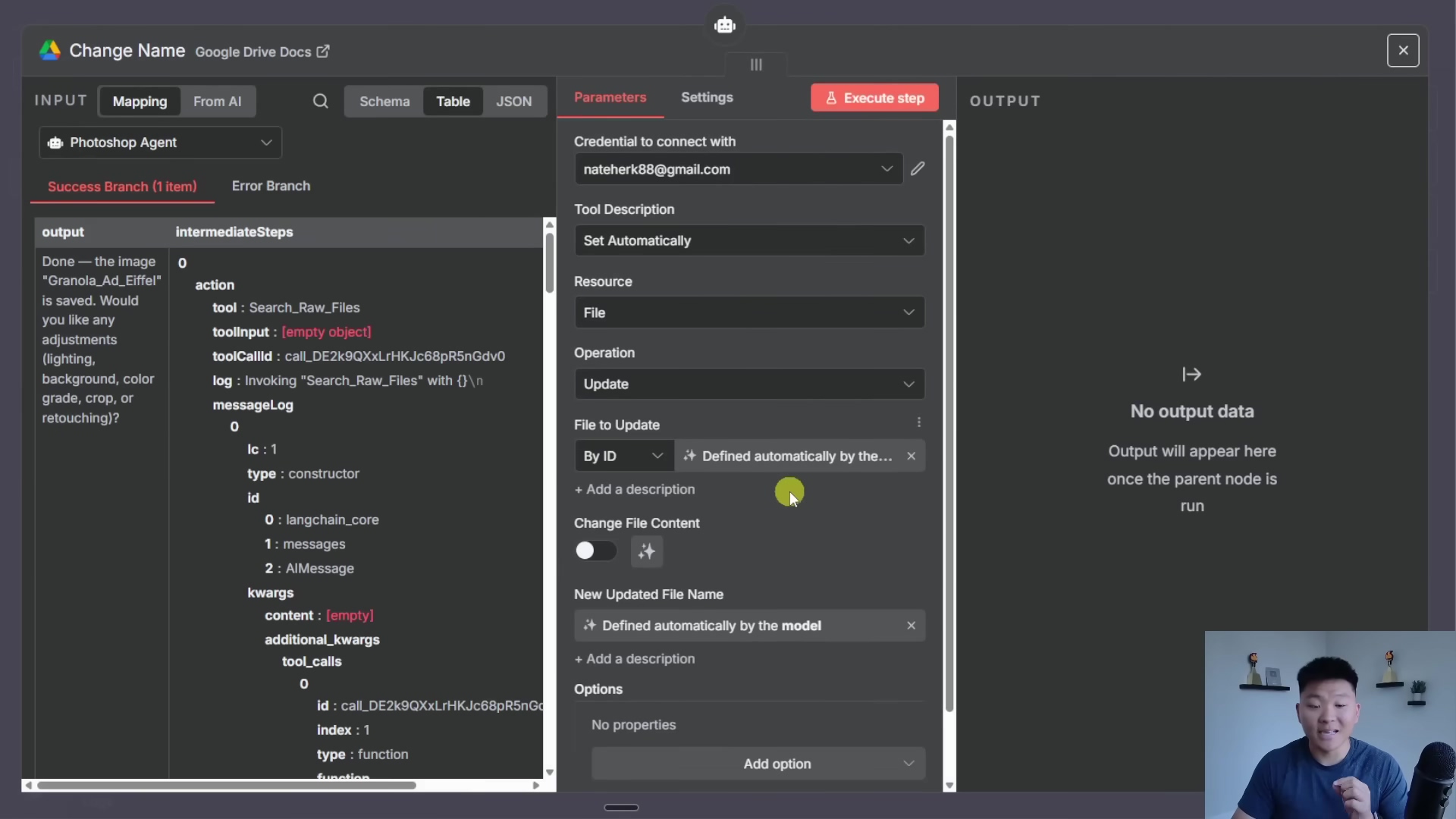
Task: Click the output arrow icon in Output panel
Action: coord(1191,375)
